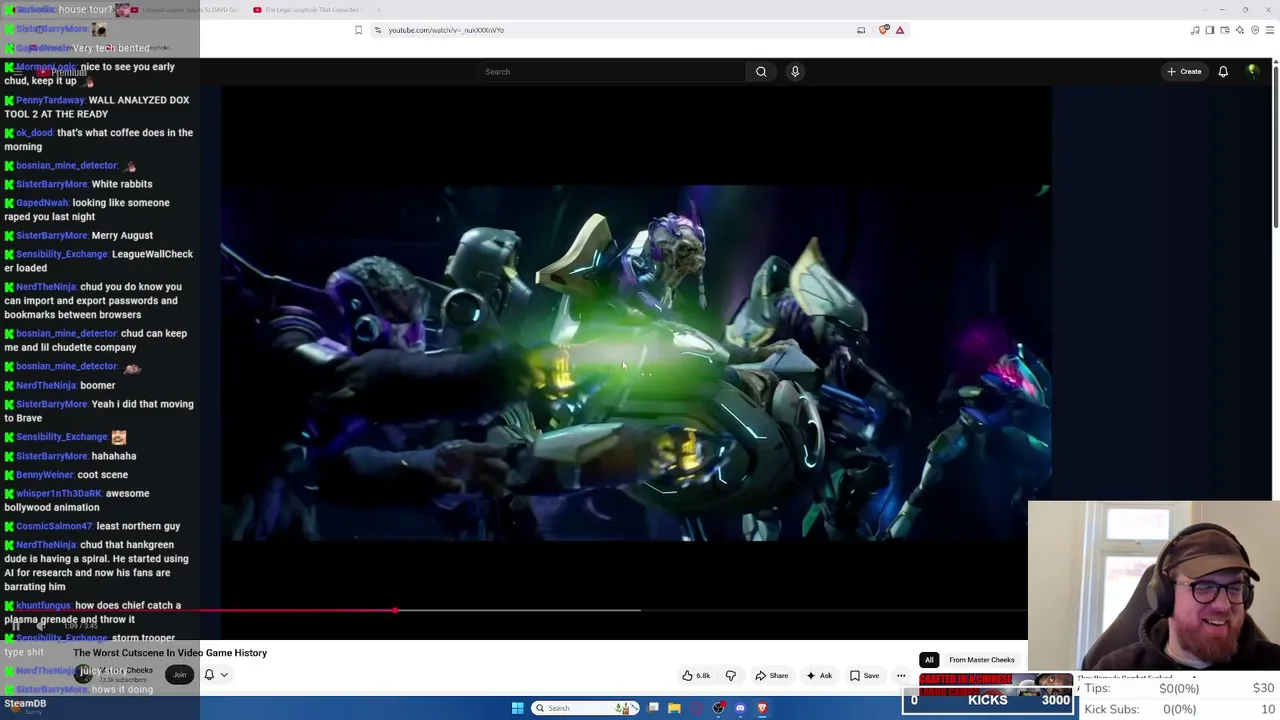1280x720 pixels.
Task: Open YouTube notifications bell
Action: (x=1223, y=72)
